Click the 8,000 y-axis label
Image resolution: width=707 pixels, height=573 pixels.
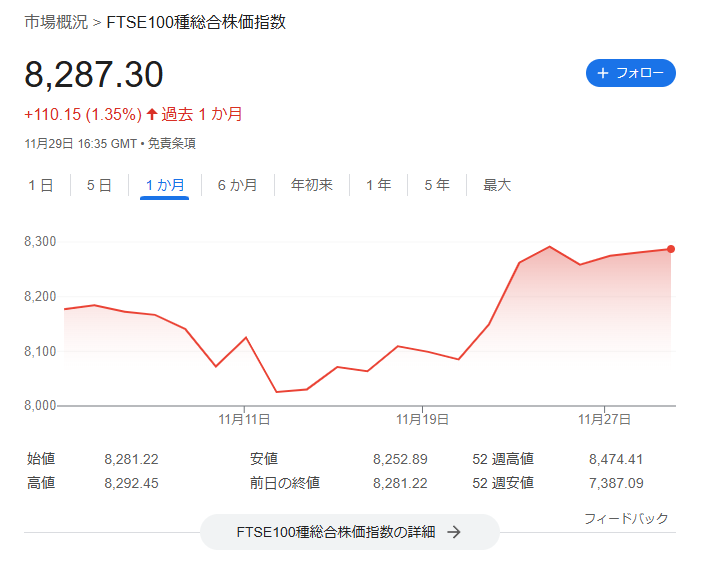pos(40,406)
